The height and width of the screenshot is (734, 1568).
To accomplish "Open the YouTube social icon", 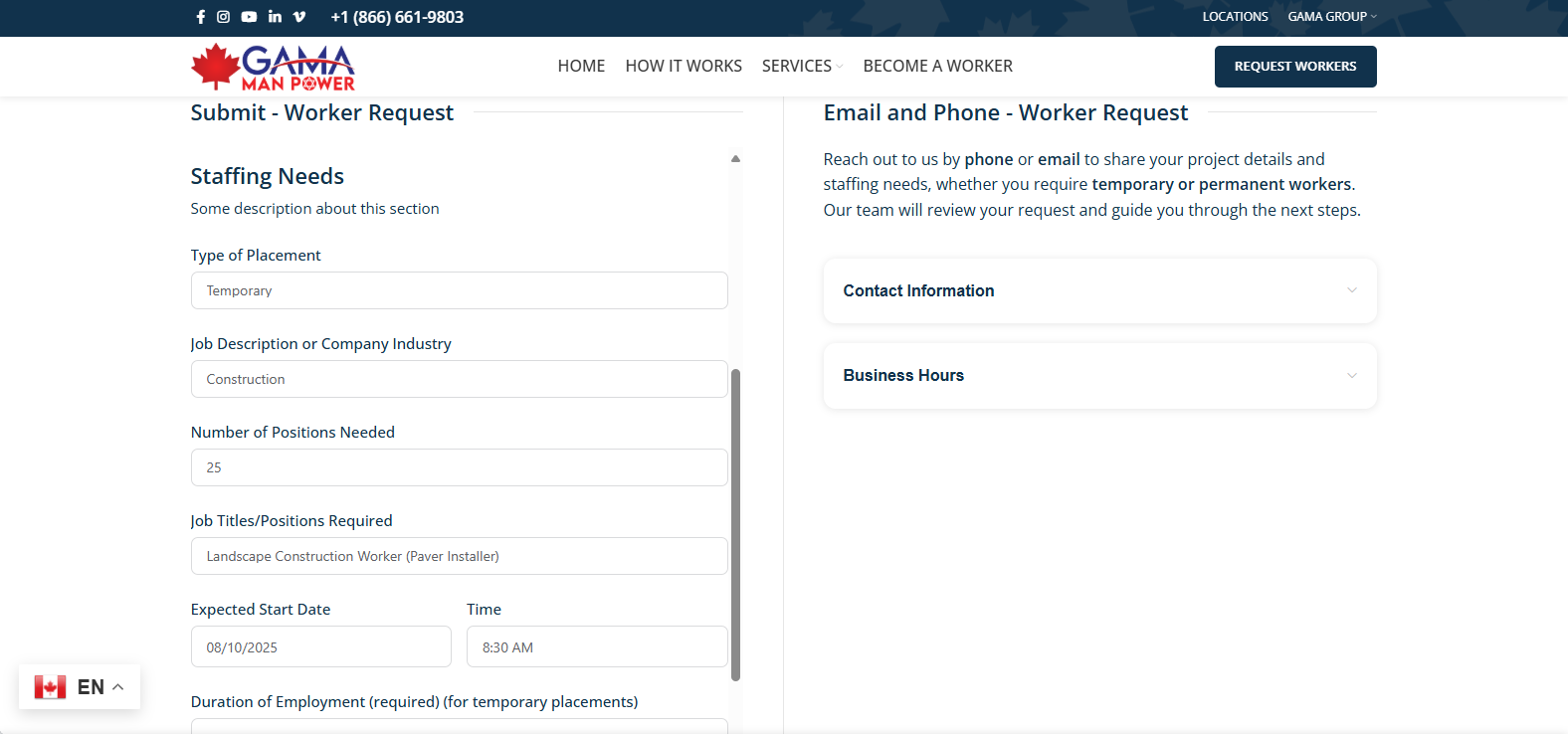I will (x=249, y=17).
